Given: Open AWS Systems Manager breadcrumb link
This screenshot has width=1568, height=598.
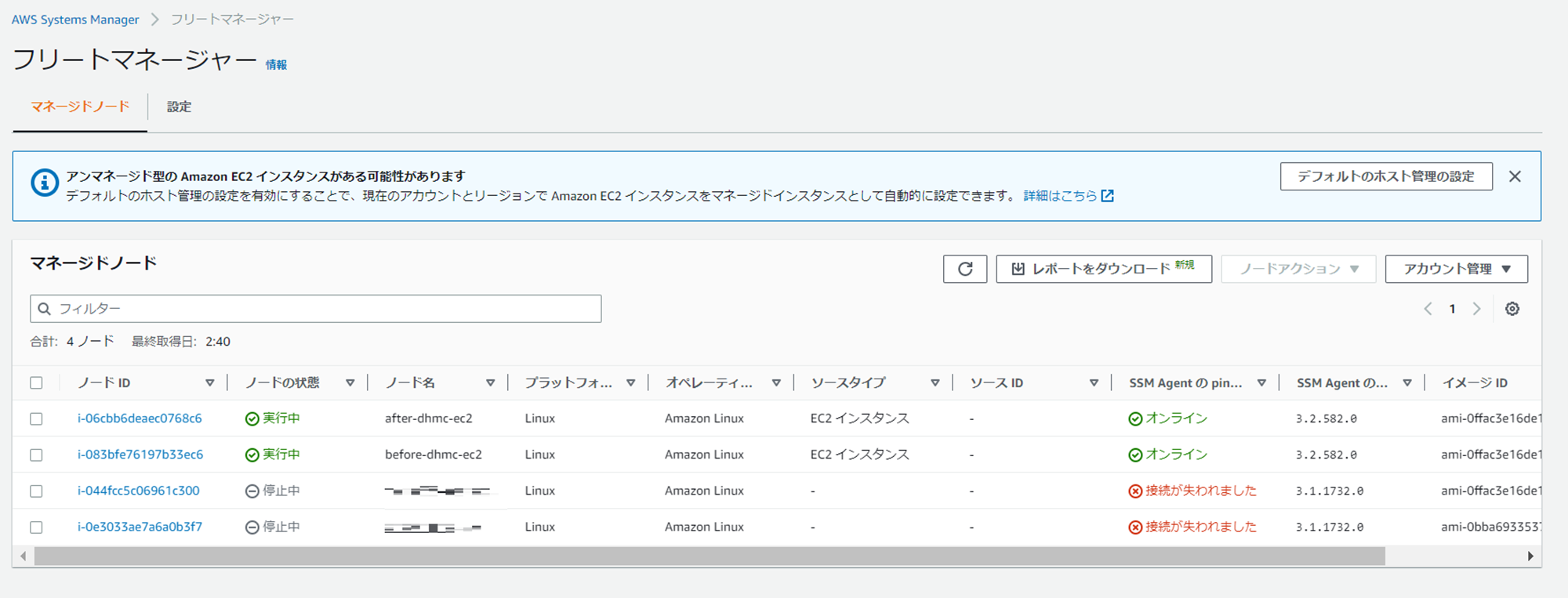Looking at the screenshot, I should pyautogui.click(x=75, y=20).
